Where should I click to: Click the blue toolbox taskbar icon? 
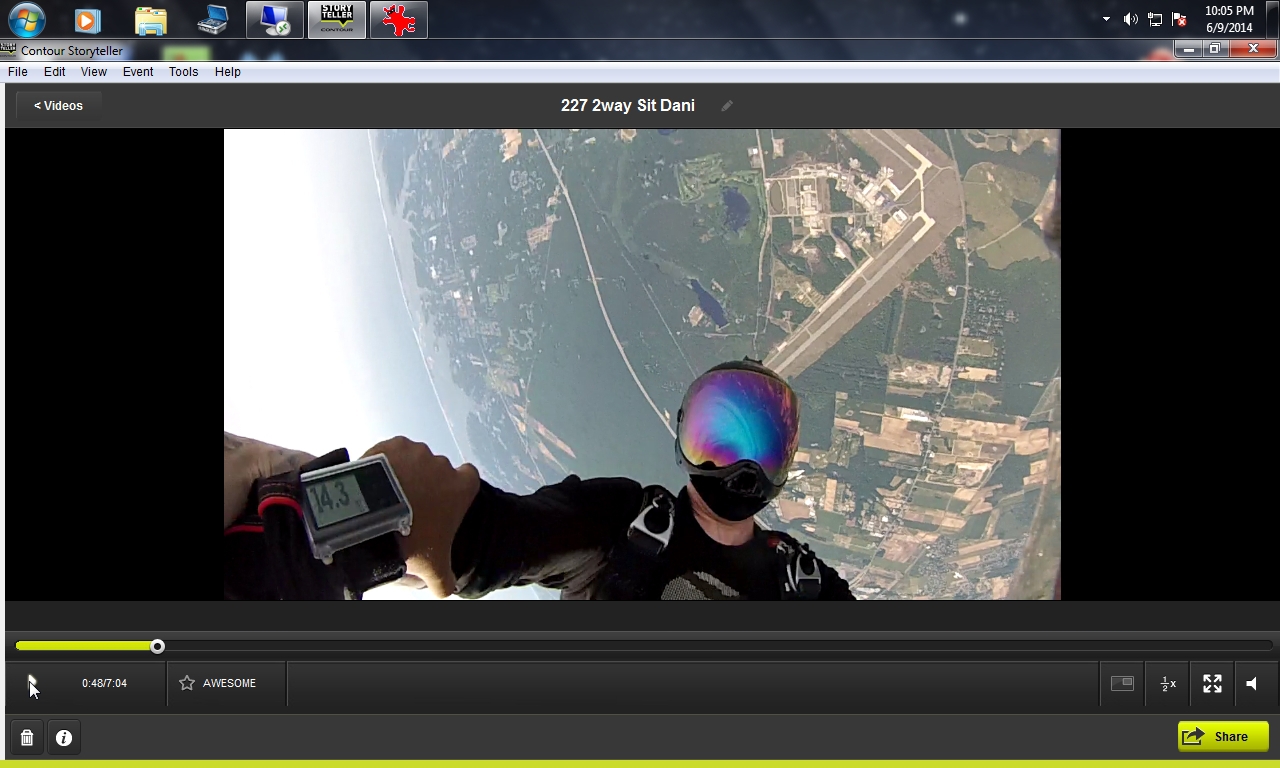pyautogui.click(x=212, y=20)
